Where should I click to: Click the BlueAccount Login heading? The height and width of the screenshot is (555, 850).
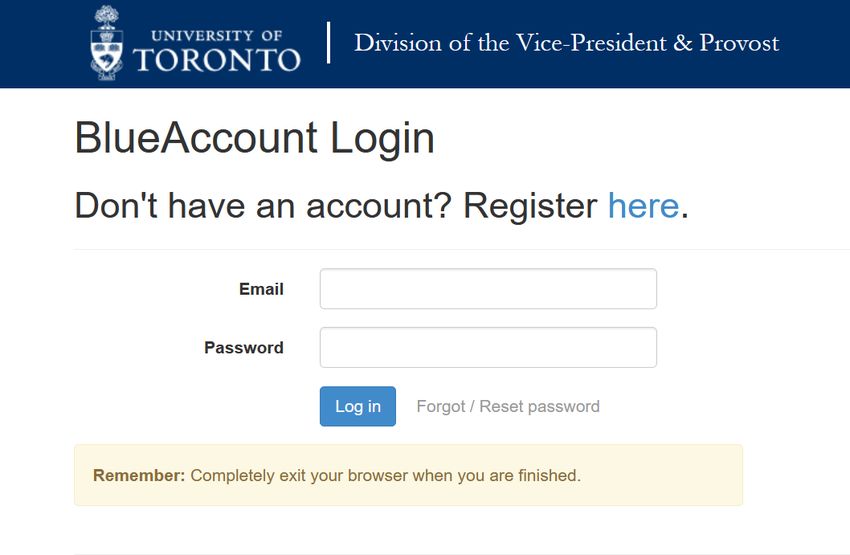coord(254,138)
